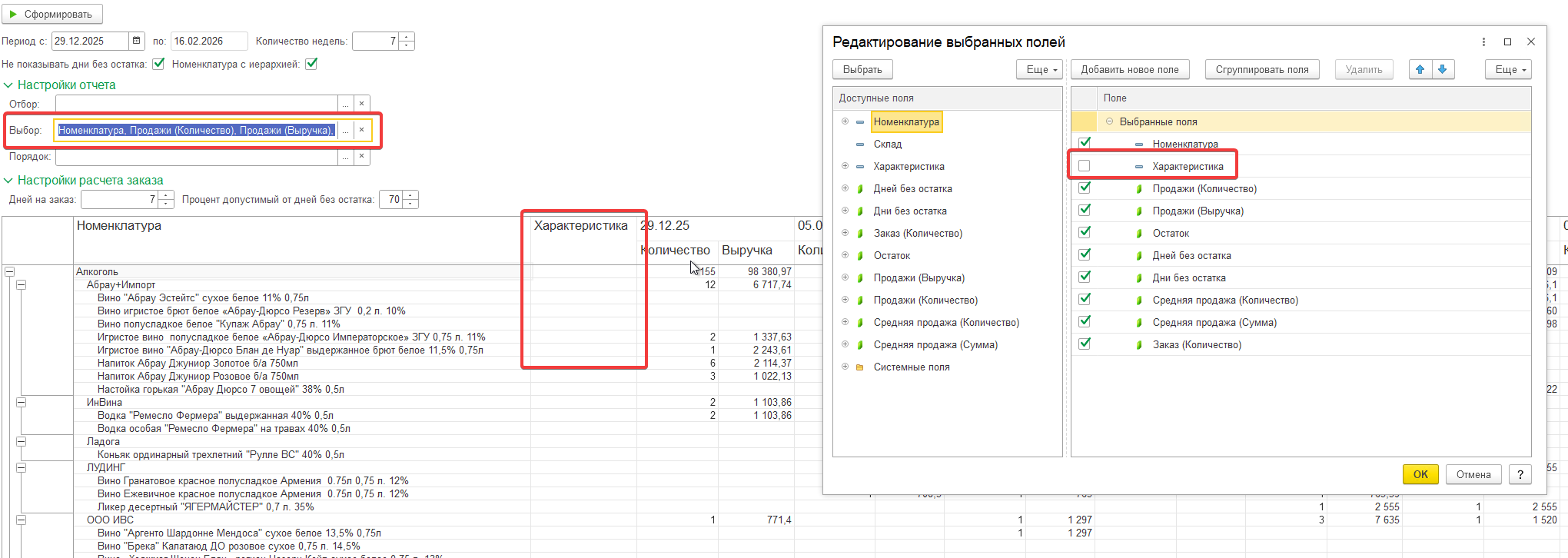Uncheck Дни без остатка in selected fields
The image size is (1568, 558).
(1085, 277)
